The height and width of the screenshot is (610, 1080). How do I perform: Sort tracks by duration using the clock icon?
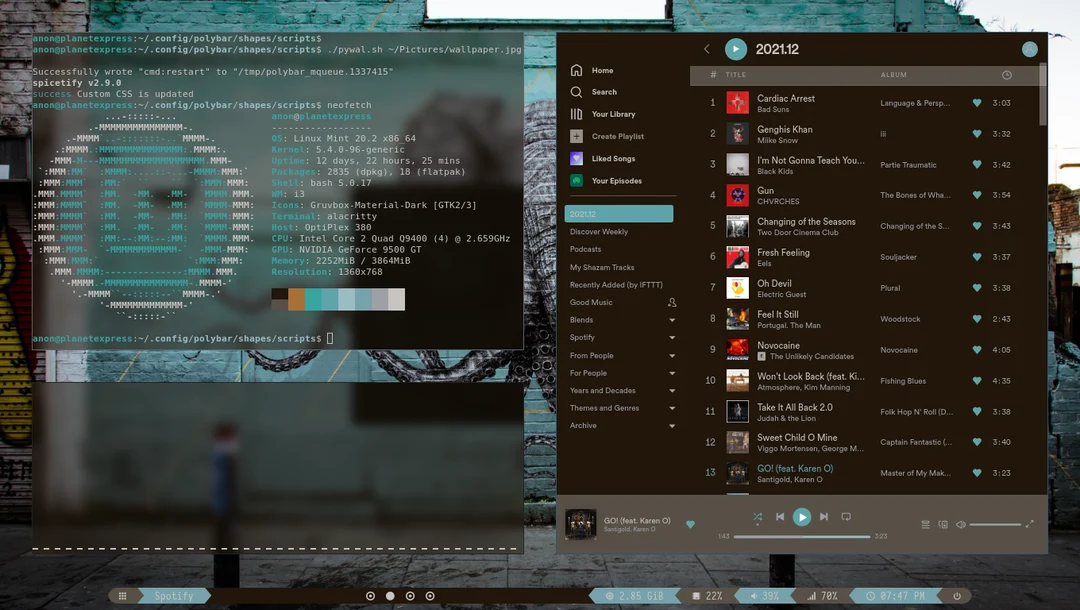pyautogui.click(x=1008, y=74)
